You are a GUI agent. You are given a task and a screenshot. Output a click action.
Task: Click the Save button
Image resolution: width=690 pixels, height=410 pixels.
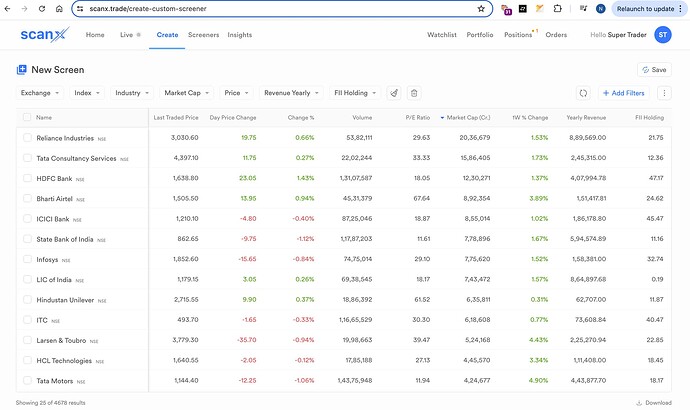pyautogui.click(x=654, y=70)
